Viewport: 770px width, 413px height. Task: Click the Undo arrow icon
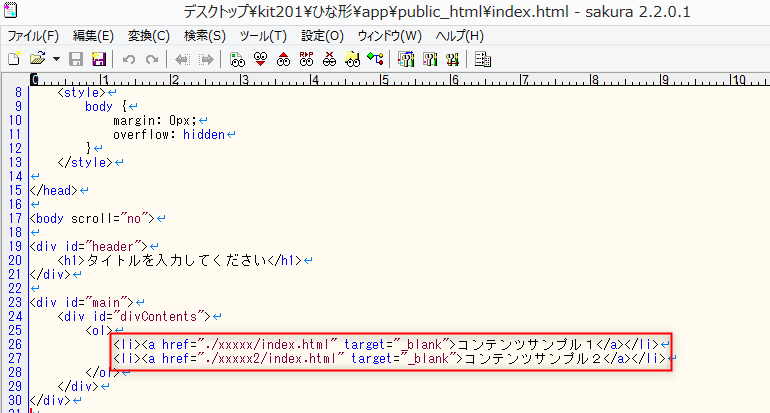(129, 59)
